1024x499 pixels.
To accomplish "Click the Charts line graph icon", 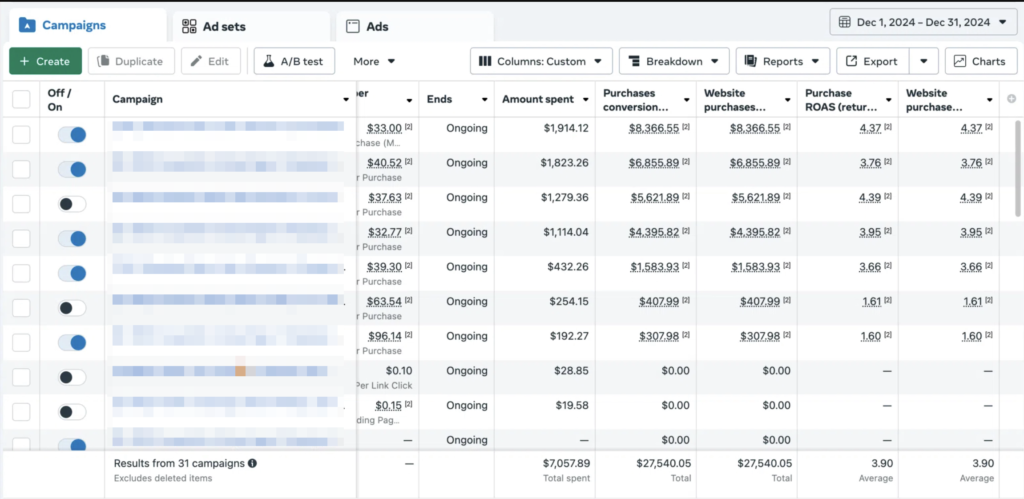I will 960,62.
